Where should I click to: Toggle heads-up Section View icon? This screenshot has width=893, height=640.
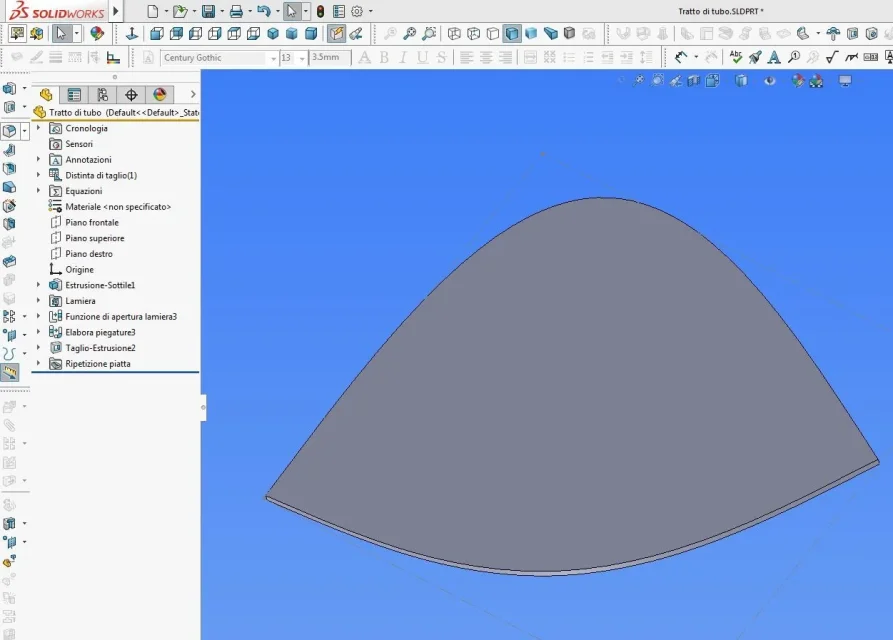click(x=694, y=81)
